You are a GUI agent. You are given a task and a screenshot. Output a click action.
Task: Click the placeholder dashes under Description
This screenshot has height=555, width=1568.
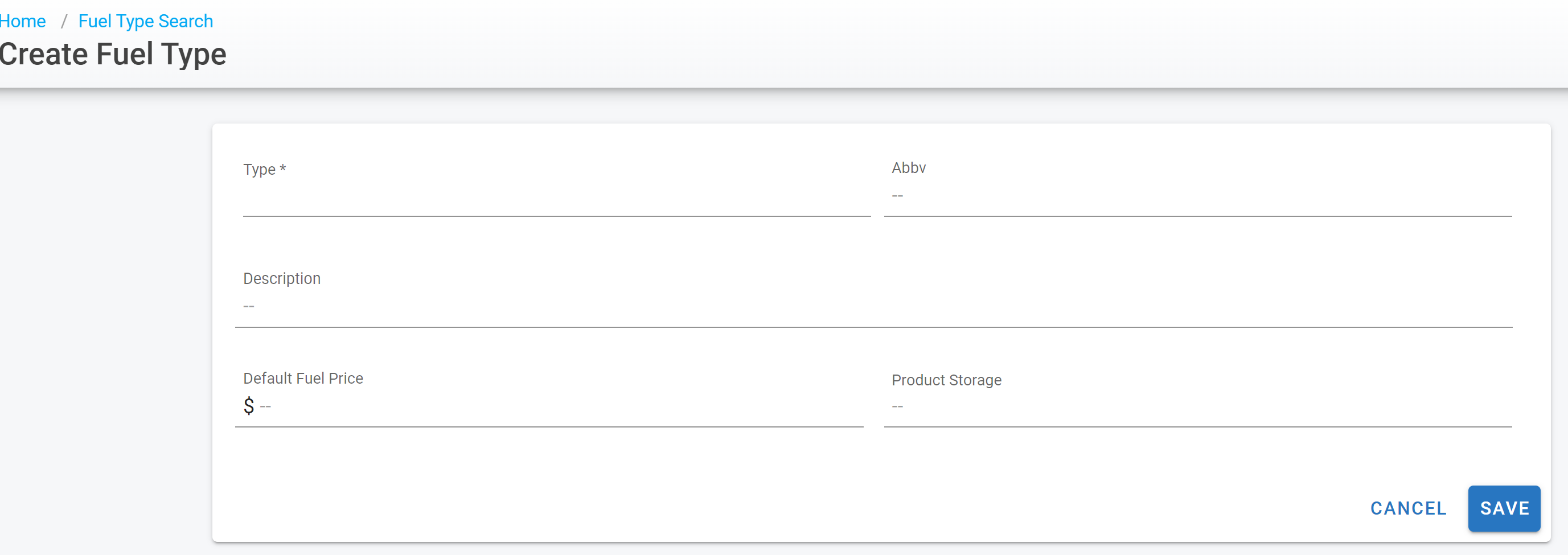point(249,307)
